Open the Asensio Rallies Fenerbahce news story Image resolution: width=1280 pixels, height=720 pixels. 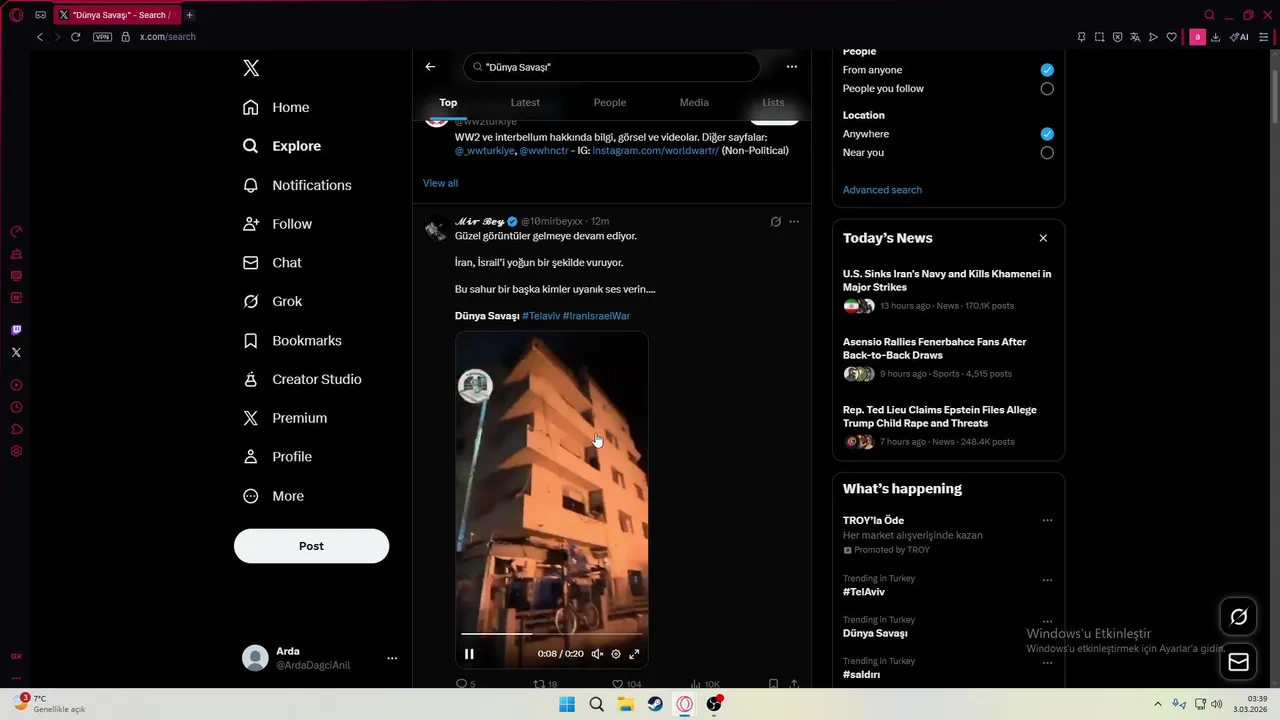[948, 358]
